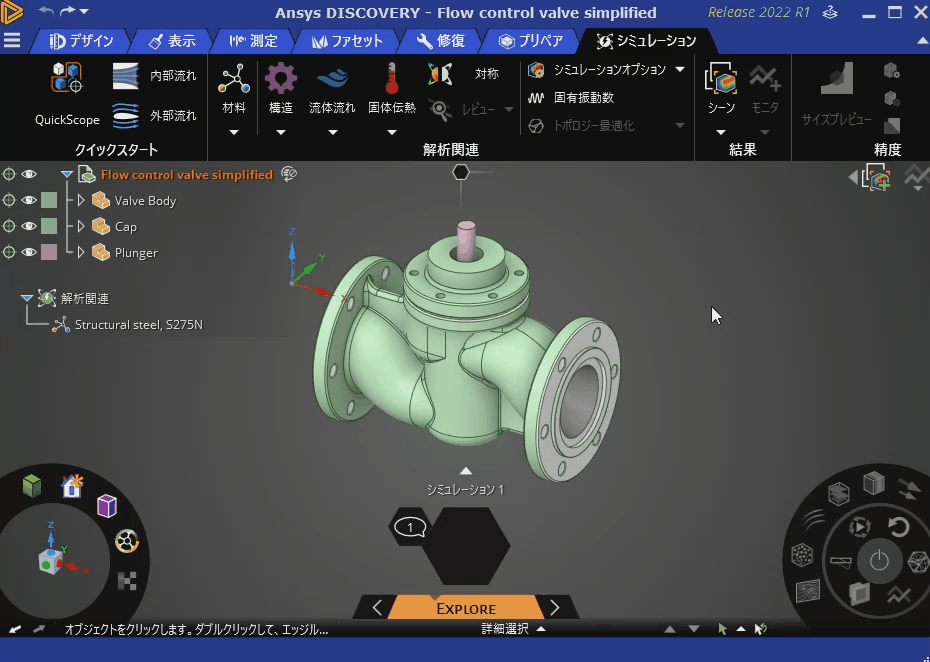This screenshot has height=662, width=930.
Task: Click the pink color swatch of Plunger
Action: click(x=49, y=252)
